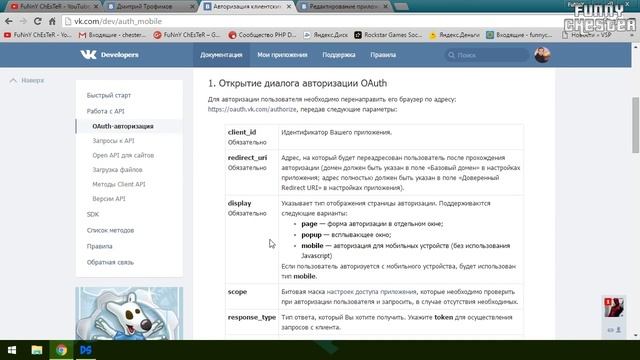This screenshot has height=360, width=640.
Task: Follow the https://oauth.vk.com/authorize link
Action: (x=252, y=109)
